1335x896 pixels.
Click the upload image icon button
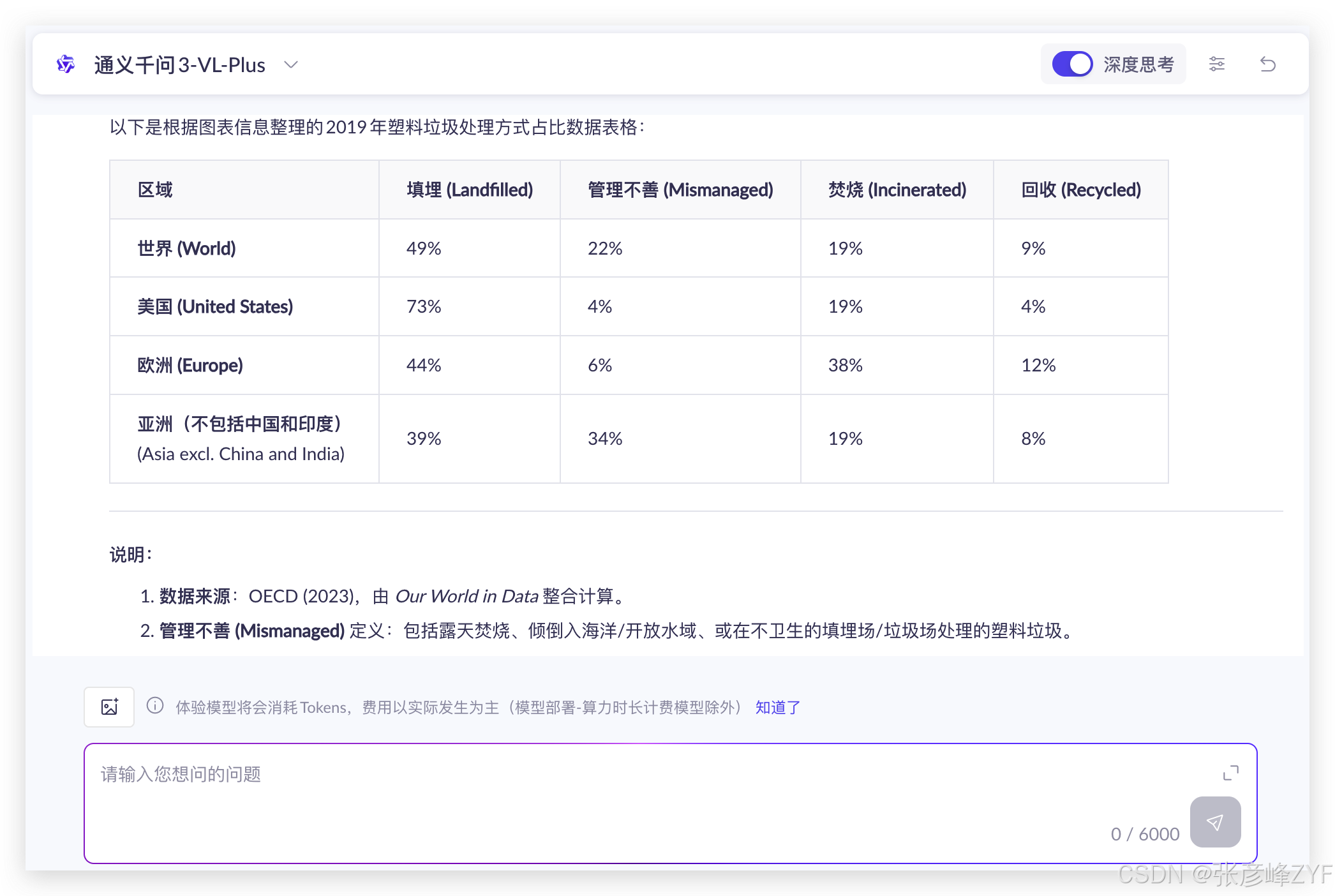click(x=109, y=706)
